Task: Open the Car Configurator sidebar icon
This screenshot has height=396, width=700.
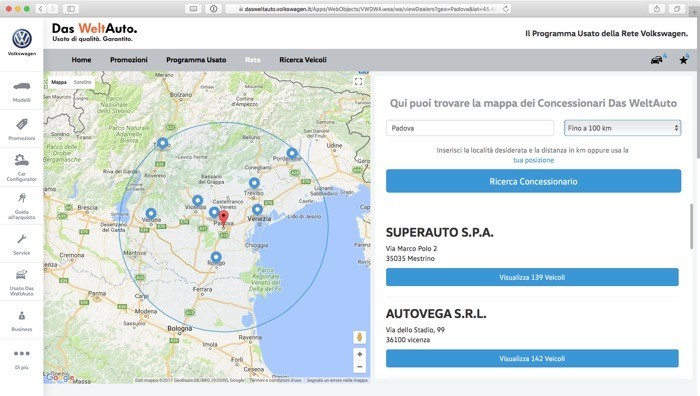Action: click(x=21, y=160)
